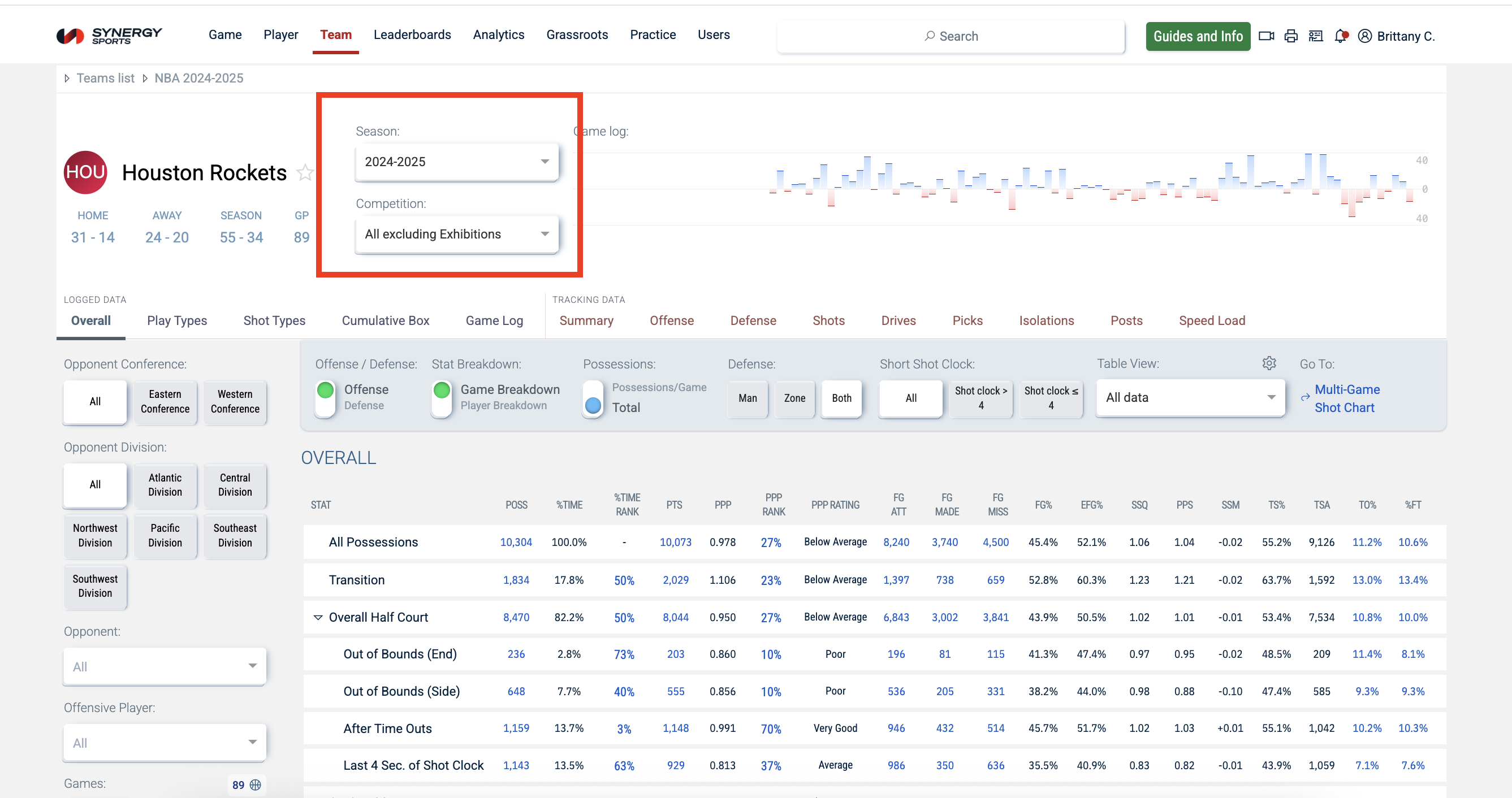Switch to the Play Types tab
Screen dimensions: 1512x798
176,320
